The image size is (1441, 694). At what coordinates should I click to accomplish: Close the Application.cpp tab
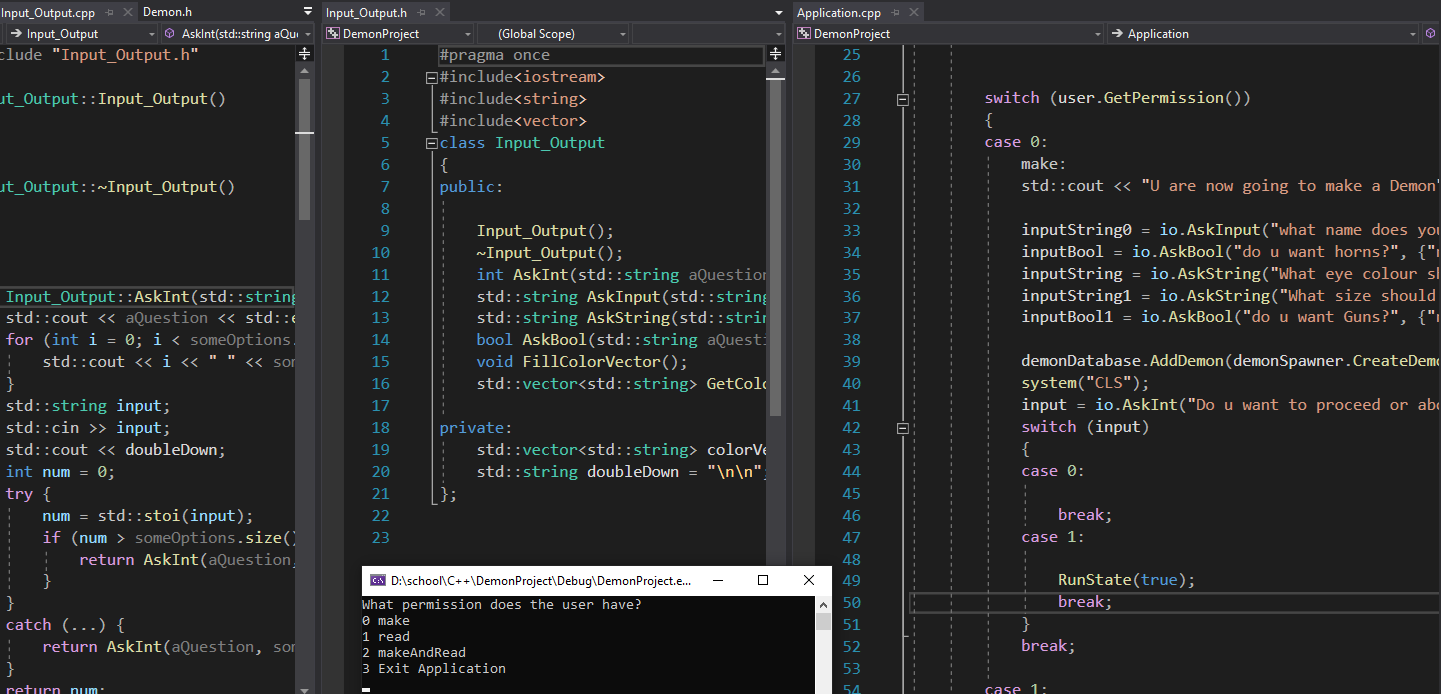(x=912, y=13)
